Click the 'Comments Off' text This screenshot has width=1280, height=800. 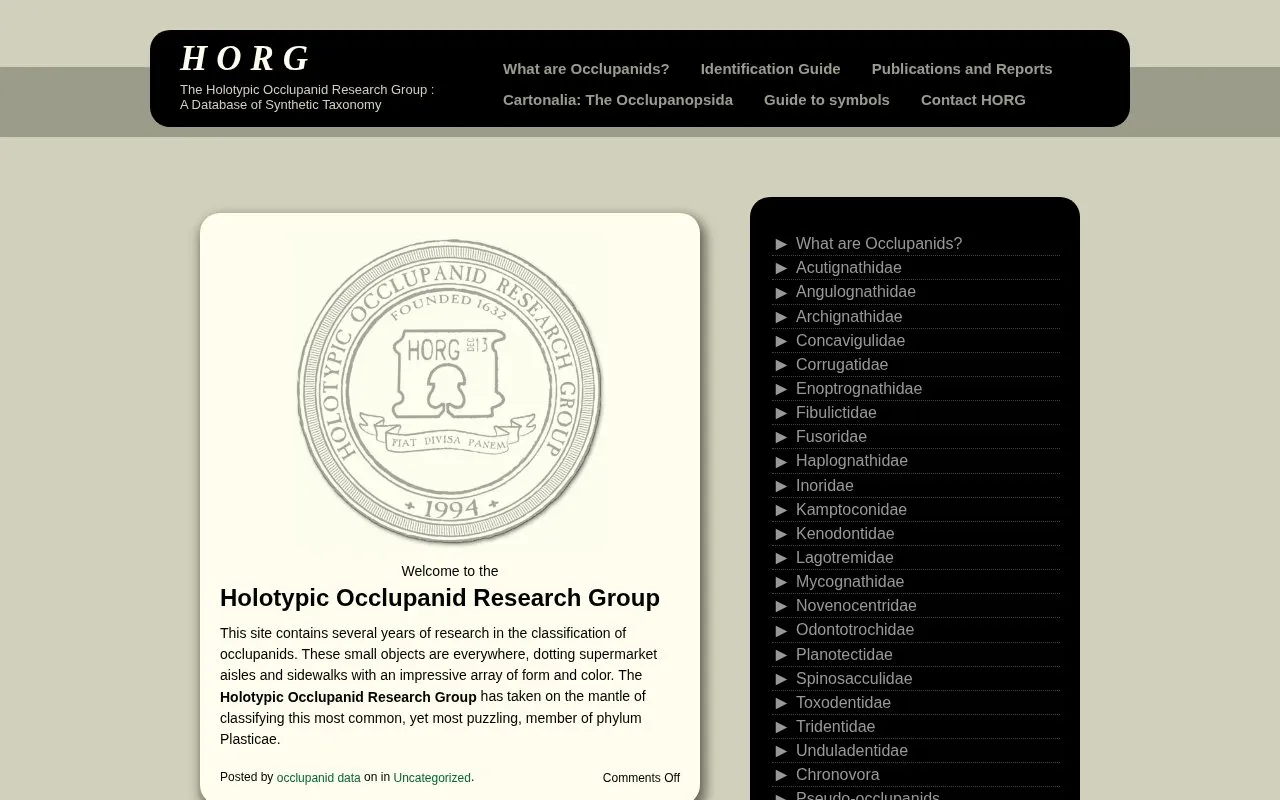coord(641,778)
